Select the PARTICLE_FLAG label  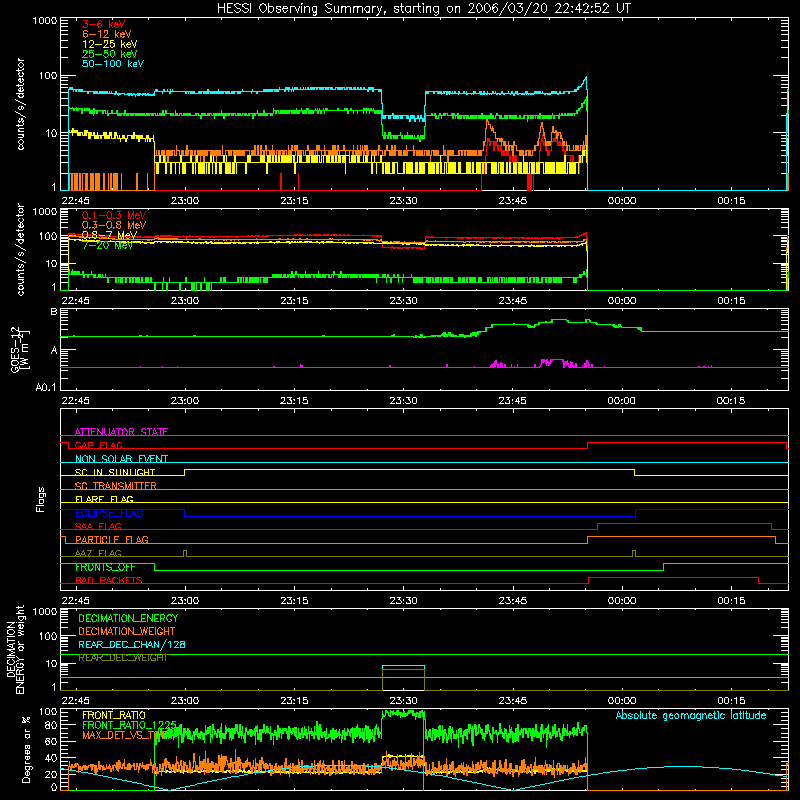(x=112, y=539)
